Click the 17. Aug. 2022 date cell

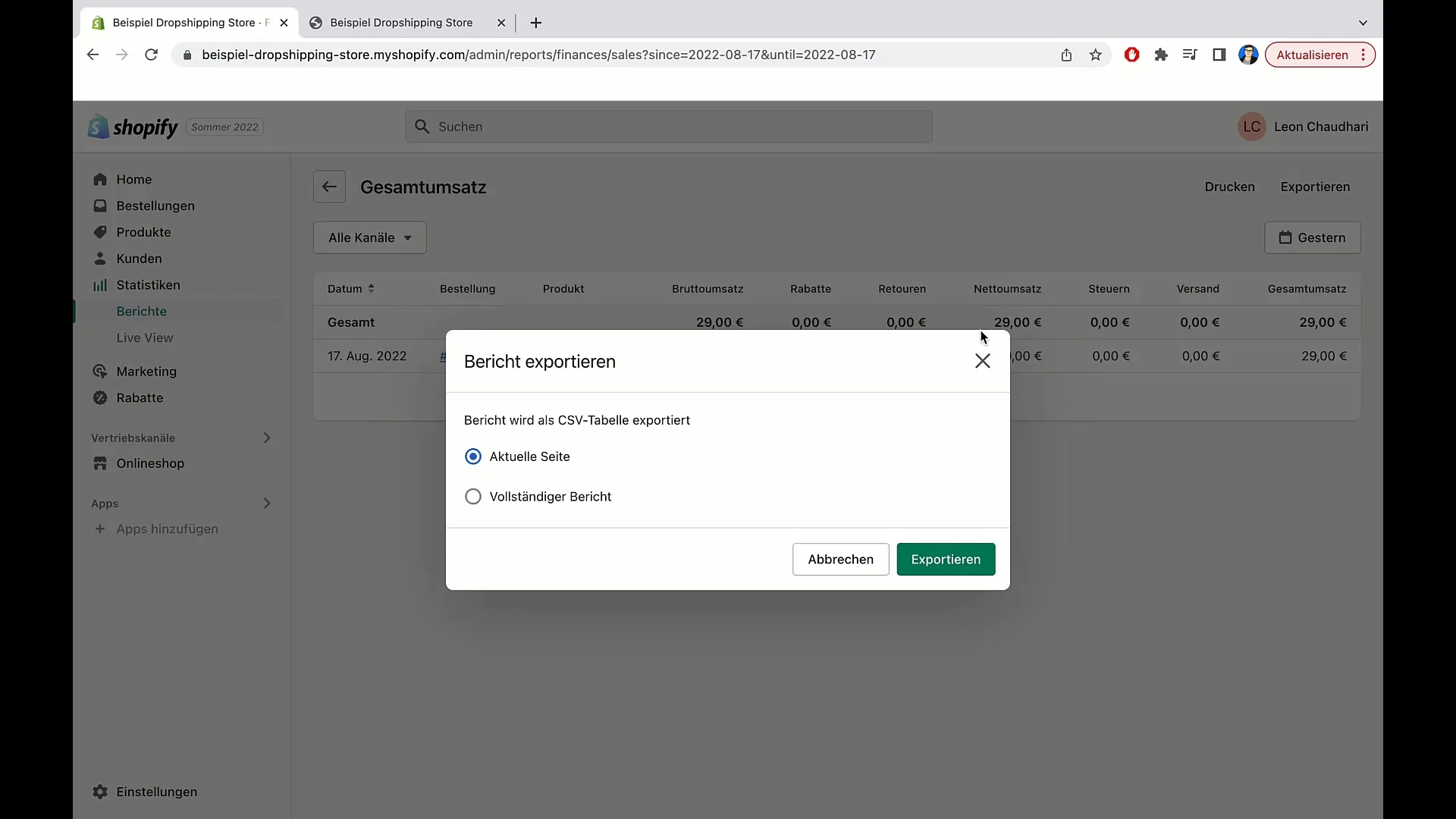(367, 356)
